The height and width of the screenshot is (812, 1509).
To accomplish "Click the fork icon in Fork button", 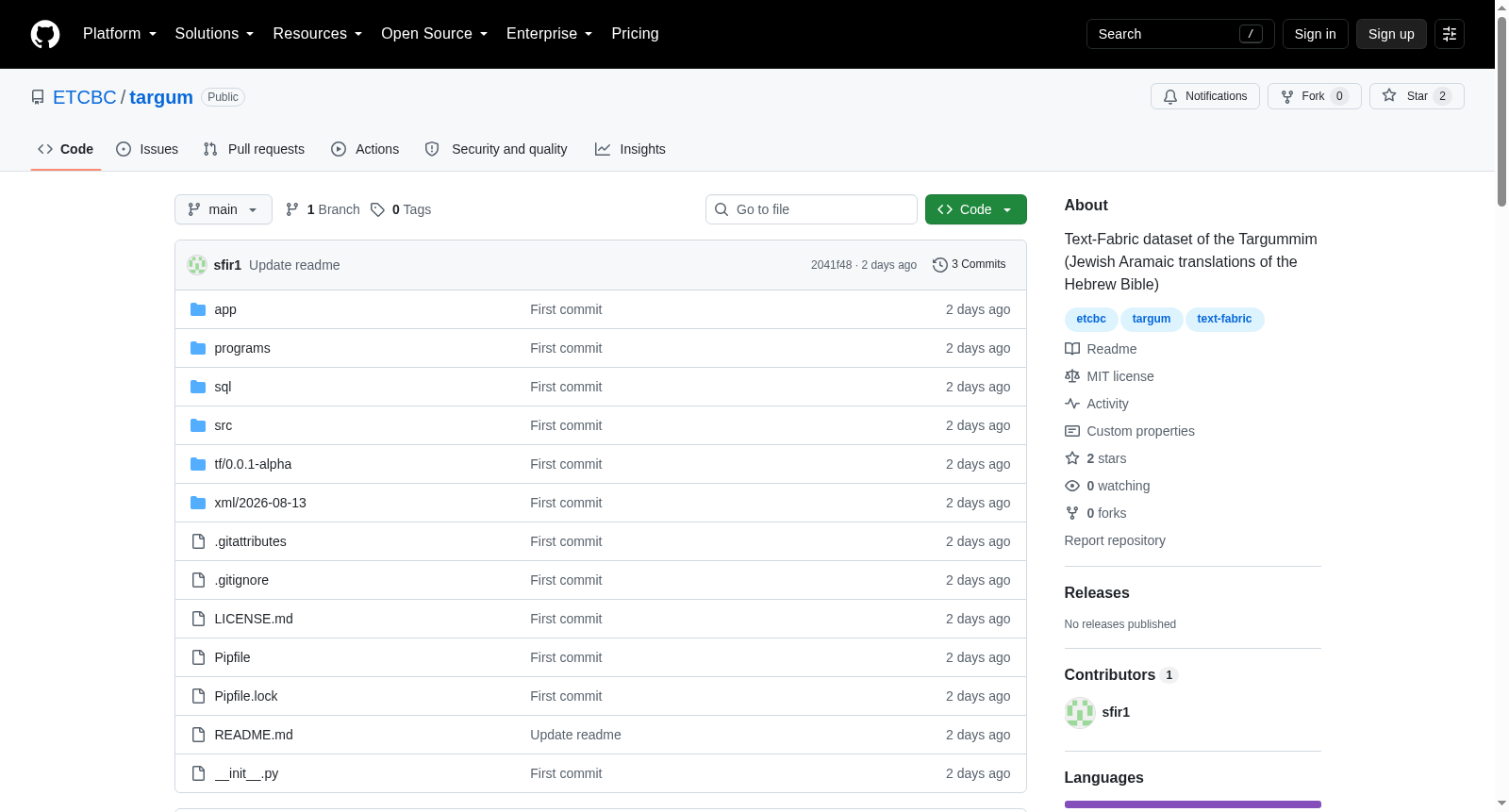I will 1287,96.
